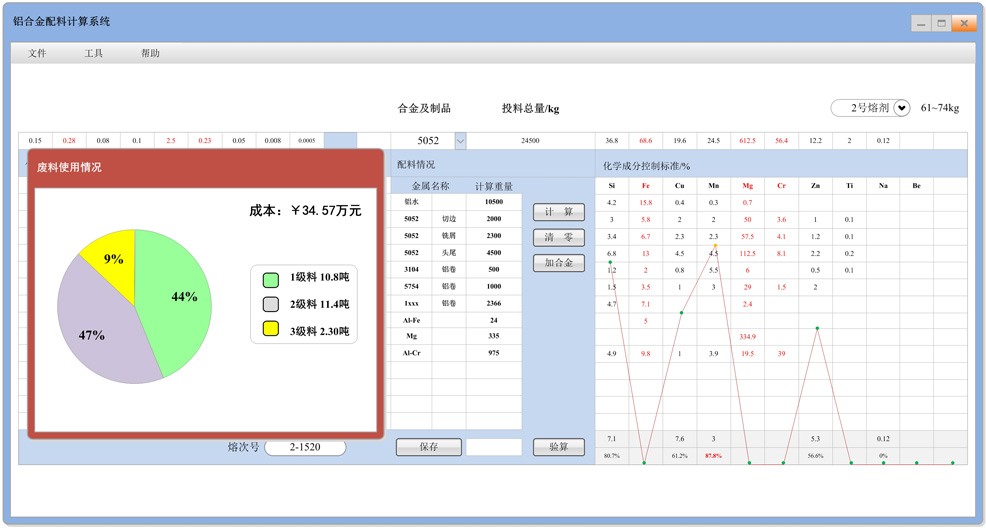Click the 熔次号 field showing 2-1520
986x528 pixels.
point(305,448)
